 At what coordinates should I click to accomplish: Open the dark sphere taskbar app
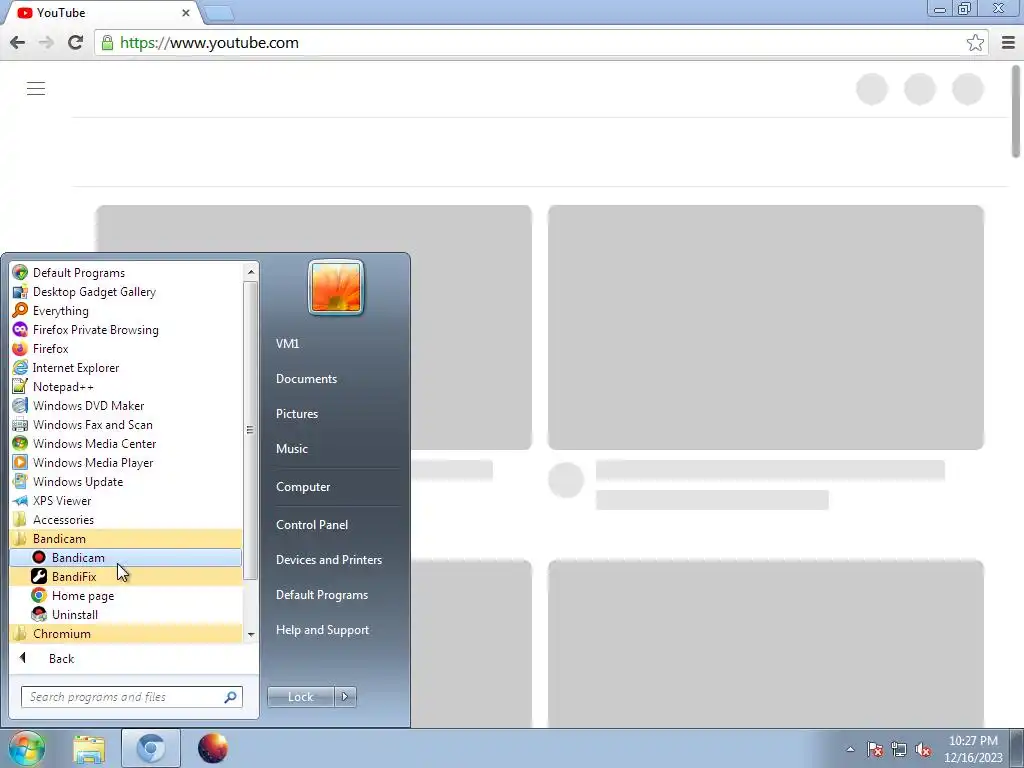pyautogui.click(x=212, y=748)
